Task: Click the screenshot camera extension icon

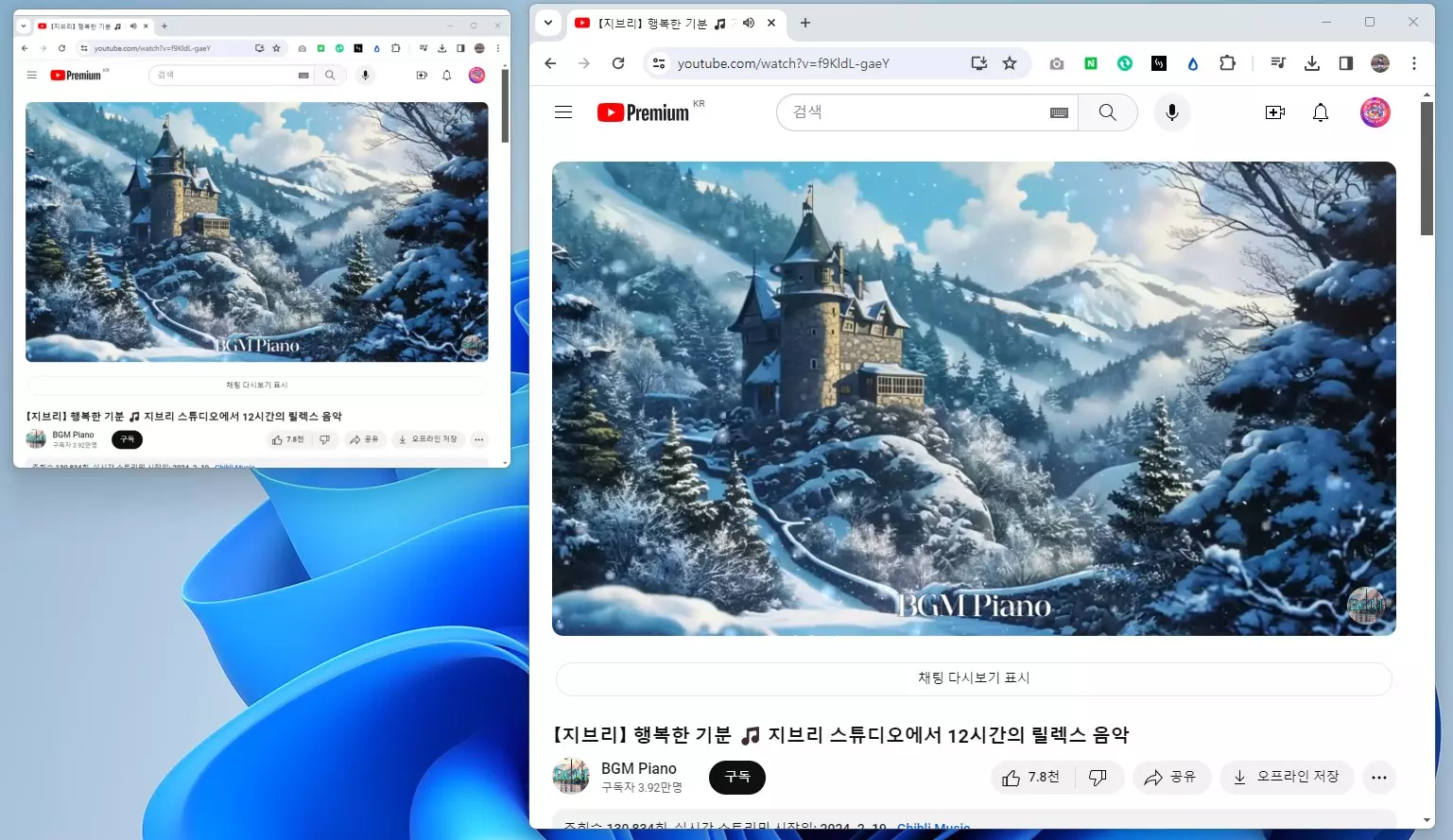Action: [1056, 63]
